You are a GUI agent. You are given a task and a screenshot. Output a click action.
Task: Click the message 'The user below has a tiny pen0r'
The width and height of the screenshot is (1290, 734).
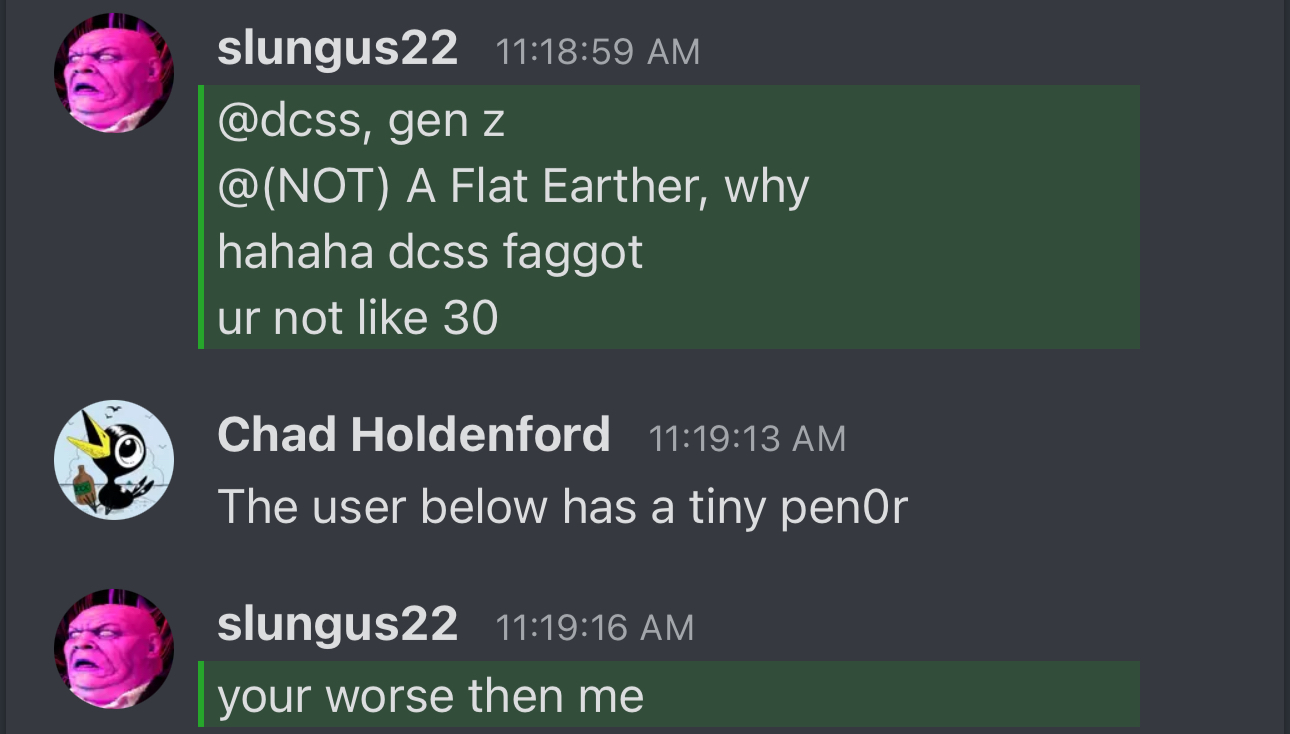point(562,506)
